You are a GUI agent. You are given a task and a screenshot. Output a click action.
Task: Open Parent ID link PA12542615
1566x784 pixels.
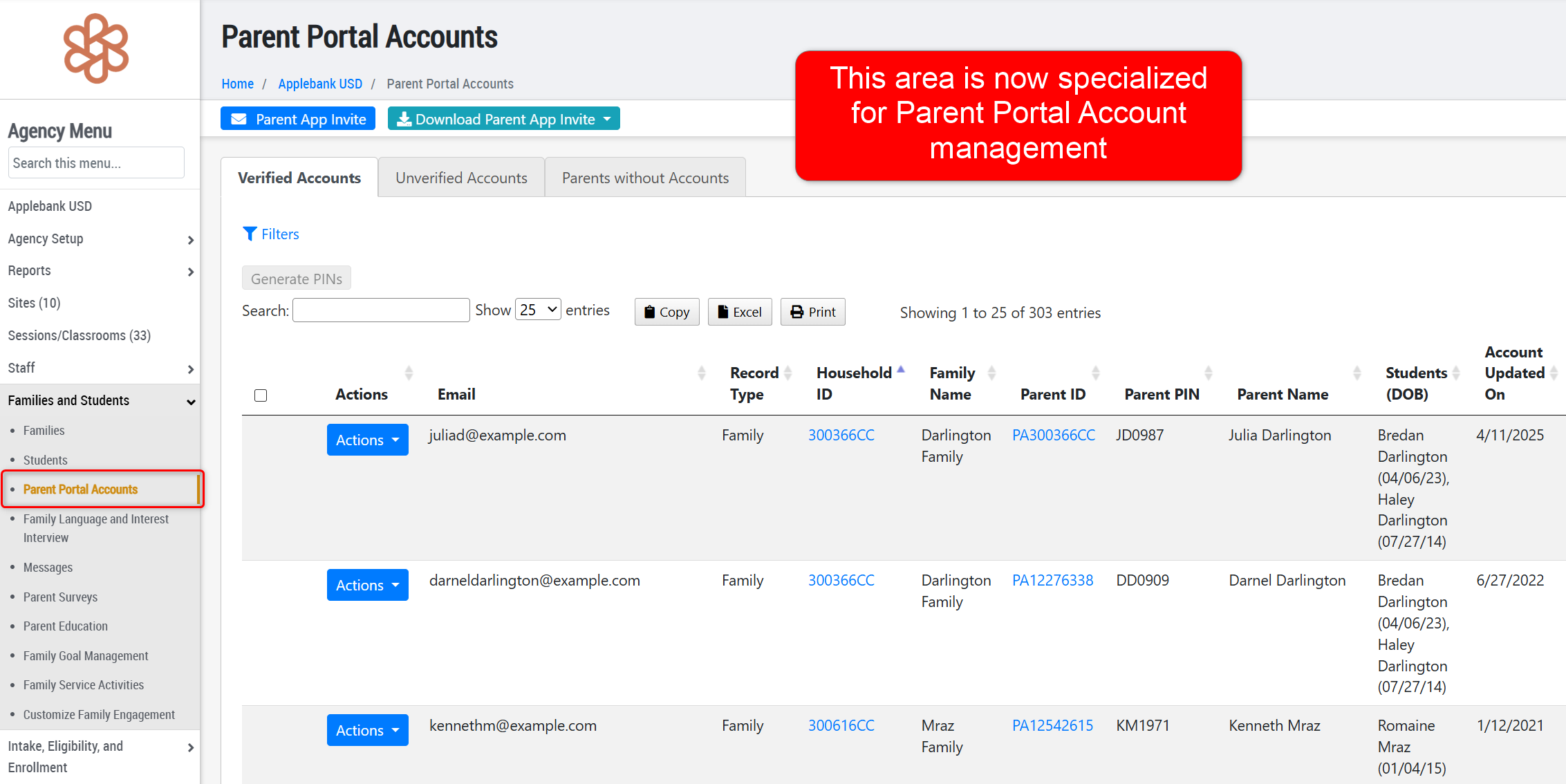[1052, 725]
